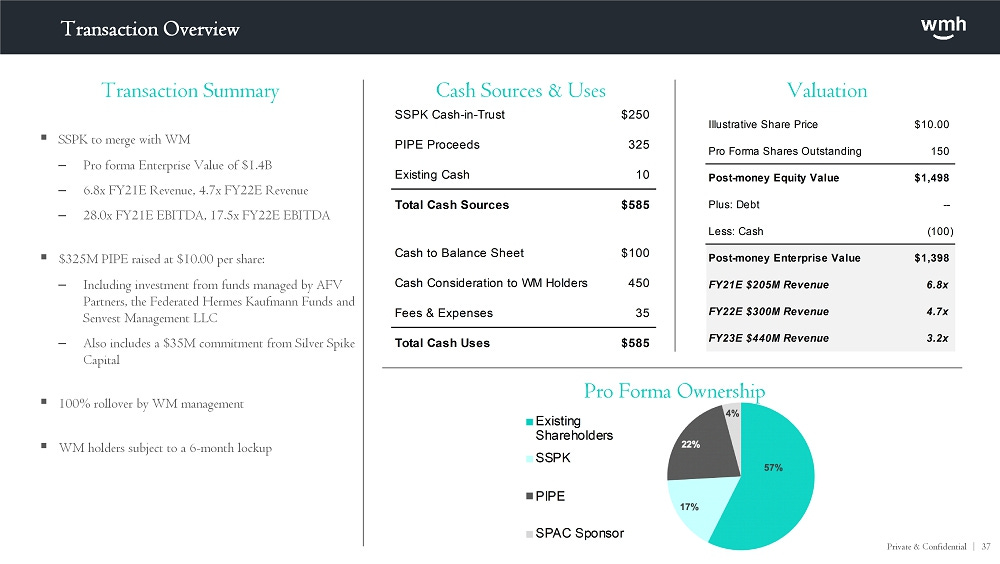This screenshot has height=564, width=1000.
Task: Click the $1,498 equity value
Action: 932,178
